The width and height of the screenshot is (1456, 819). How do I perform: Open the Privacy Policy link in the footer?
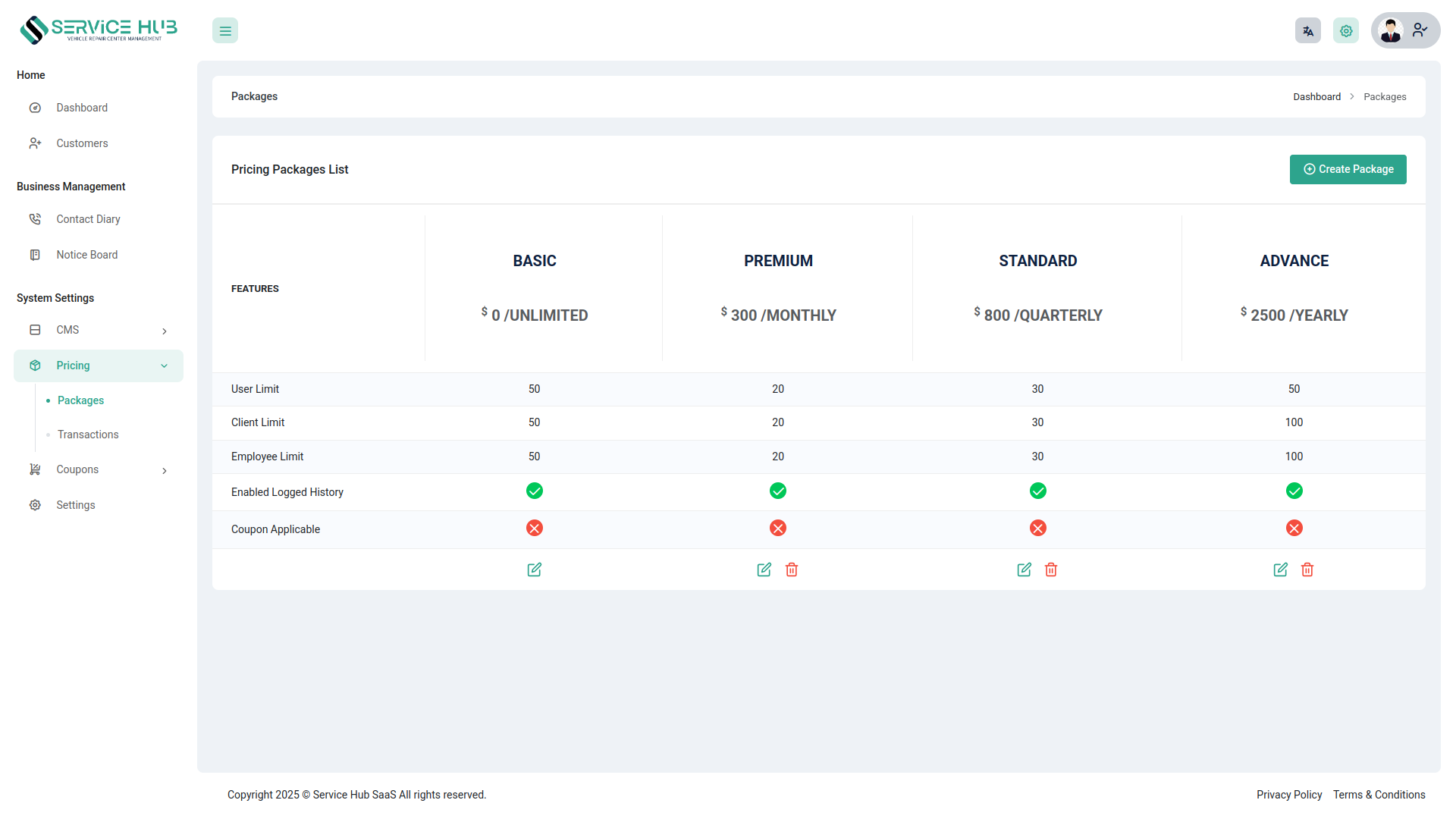1289,795
